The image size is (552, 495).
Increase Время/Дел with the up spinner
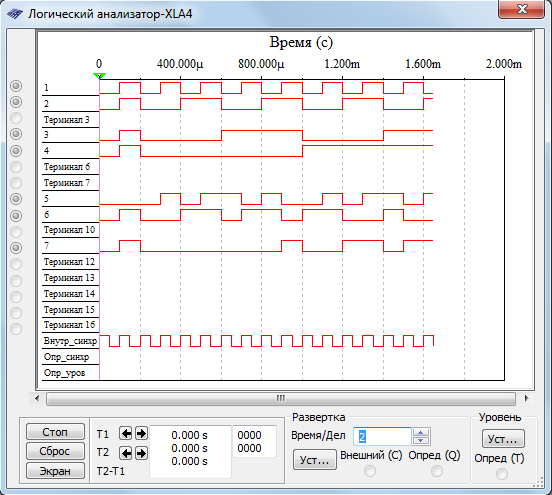(421, 432)
